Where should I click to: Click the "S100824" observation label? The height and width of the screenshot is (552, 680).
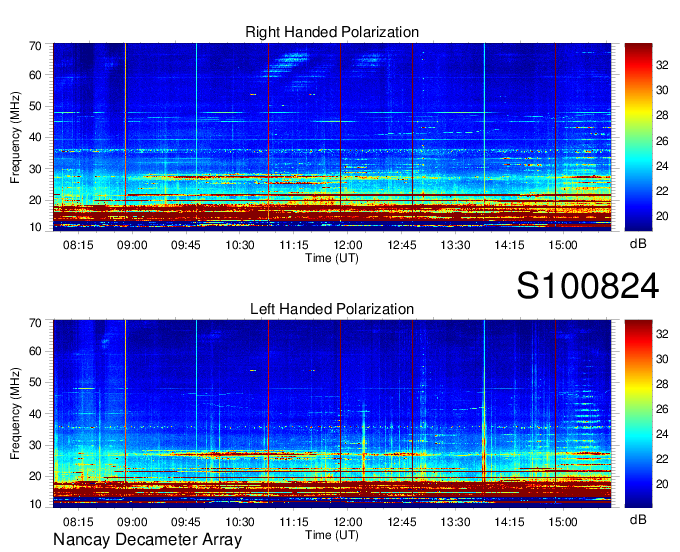(x=588, y=285)
